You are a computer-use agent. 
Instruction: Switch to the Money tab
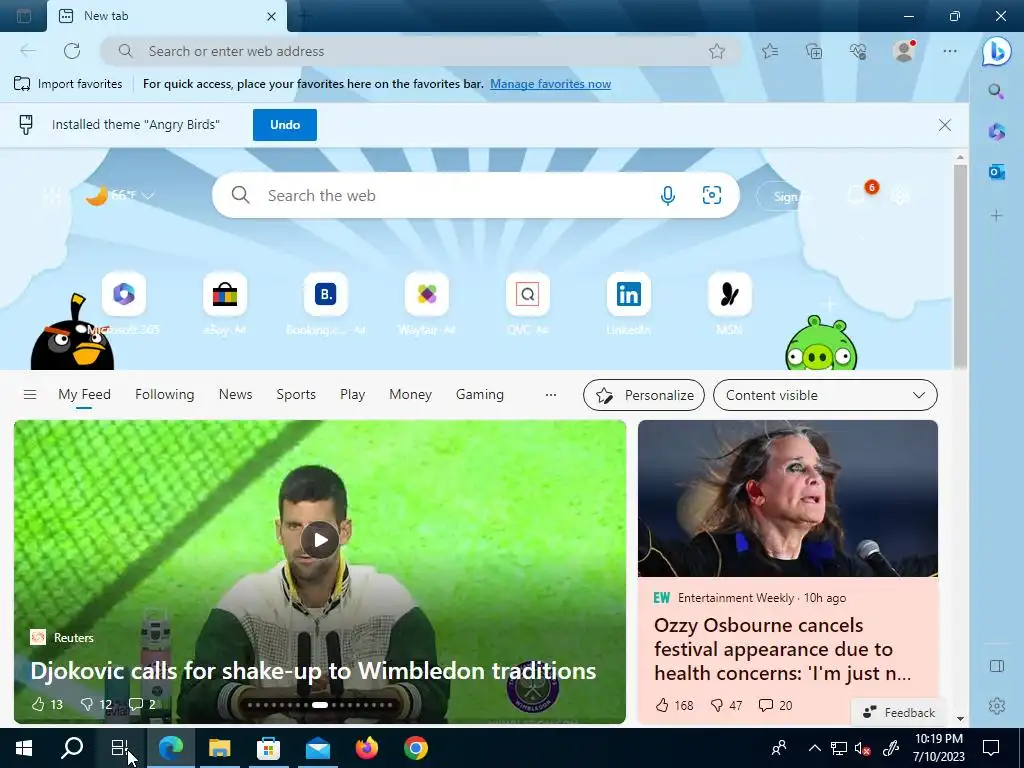pyautogui.click(x=410, y=394)
